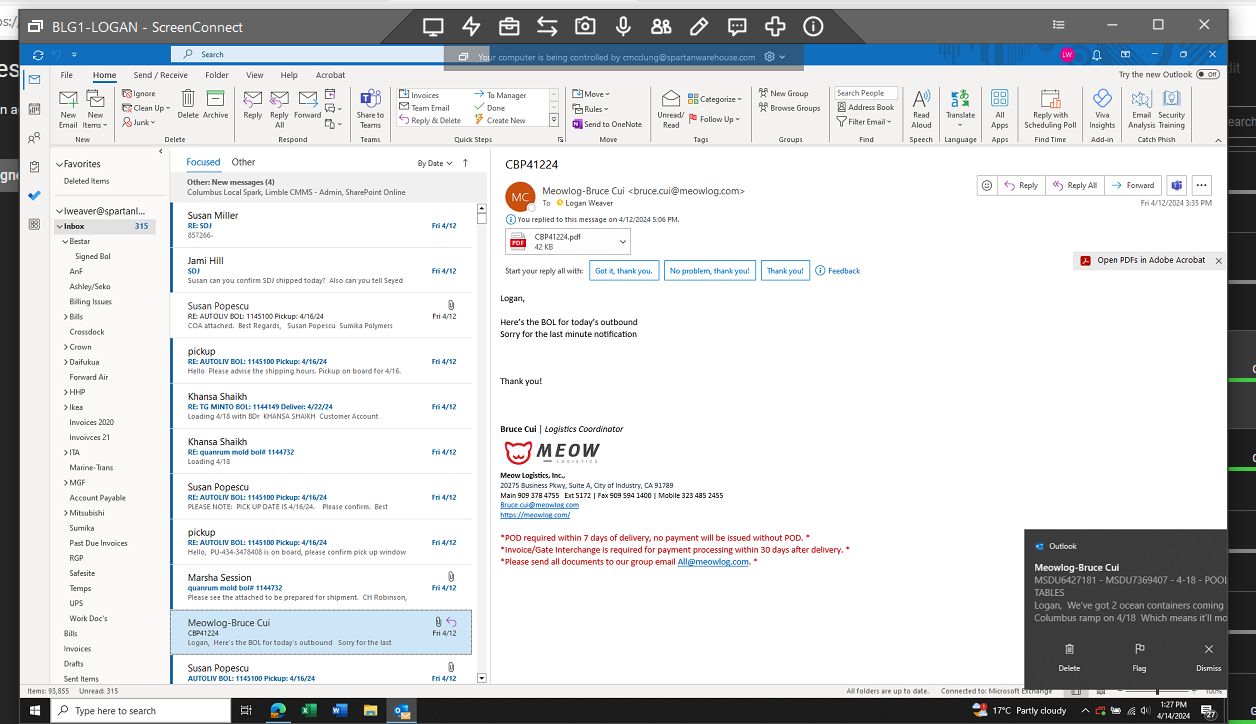Open the Address Book
The image size is (1256, 724).
pos(865,107)
